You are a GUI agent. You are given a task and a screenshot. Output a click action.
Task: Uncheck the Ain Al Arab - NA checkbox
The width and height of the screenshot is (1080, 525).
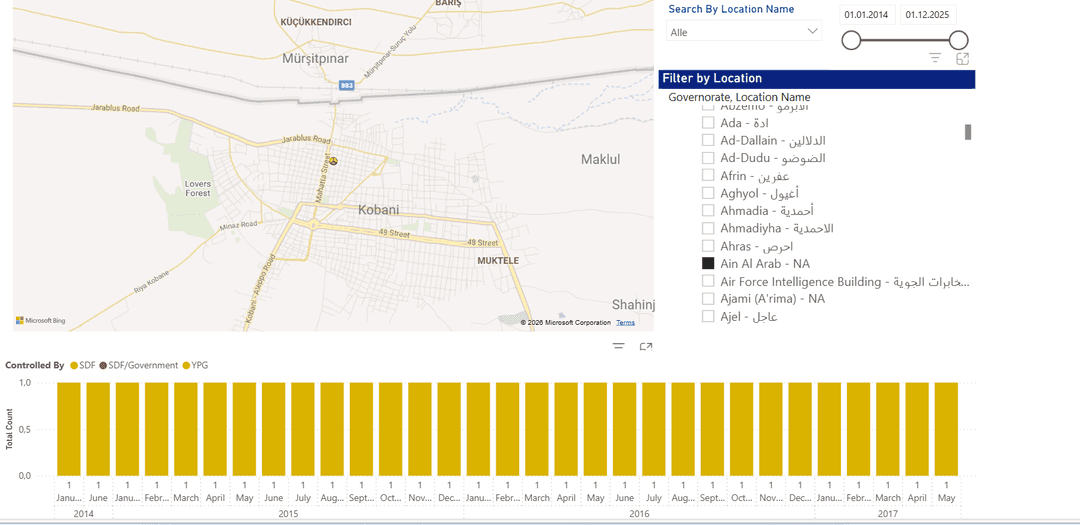coord(708,264)
